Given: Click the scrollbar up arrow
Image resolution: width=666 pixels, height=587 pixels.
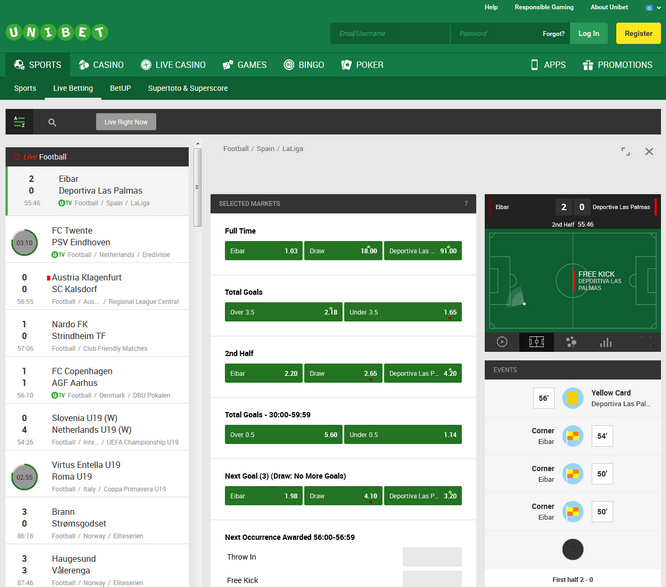Looking at the screenshot, I should 197,144.
